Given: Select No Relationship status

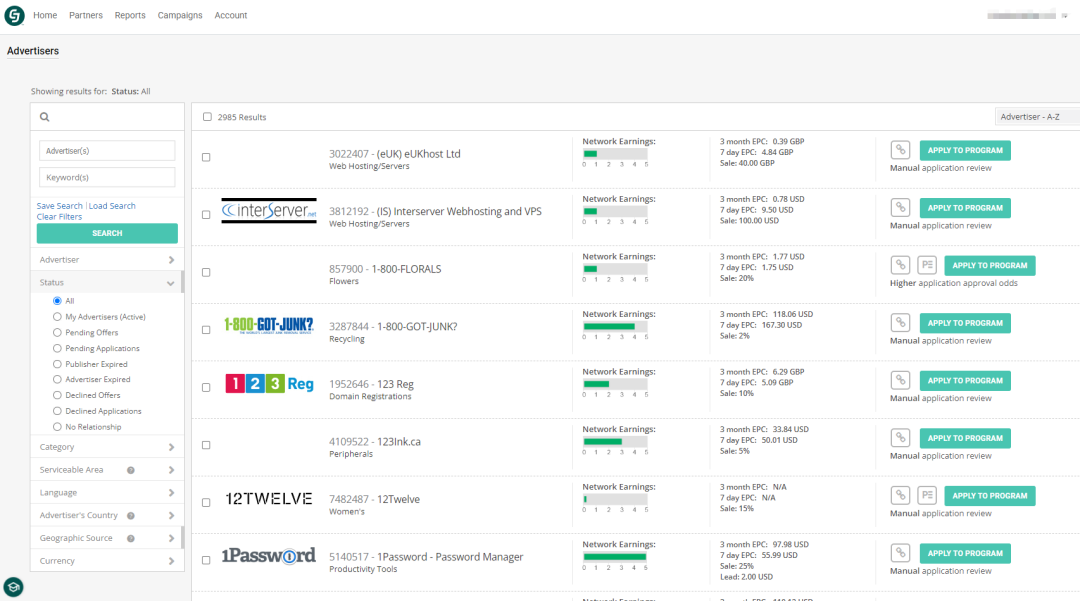Looking at the screenshot, I should point(57,427).
